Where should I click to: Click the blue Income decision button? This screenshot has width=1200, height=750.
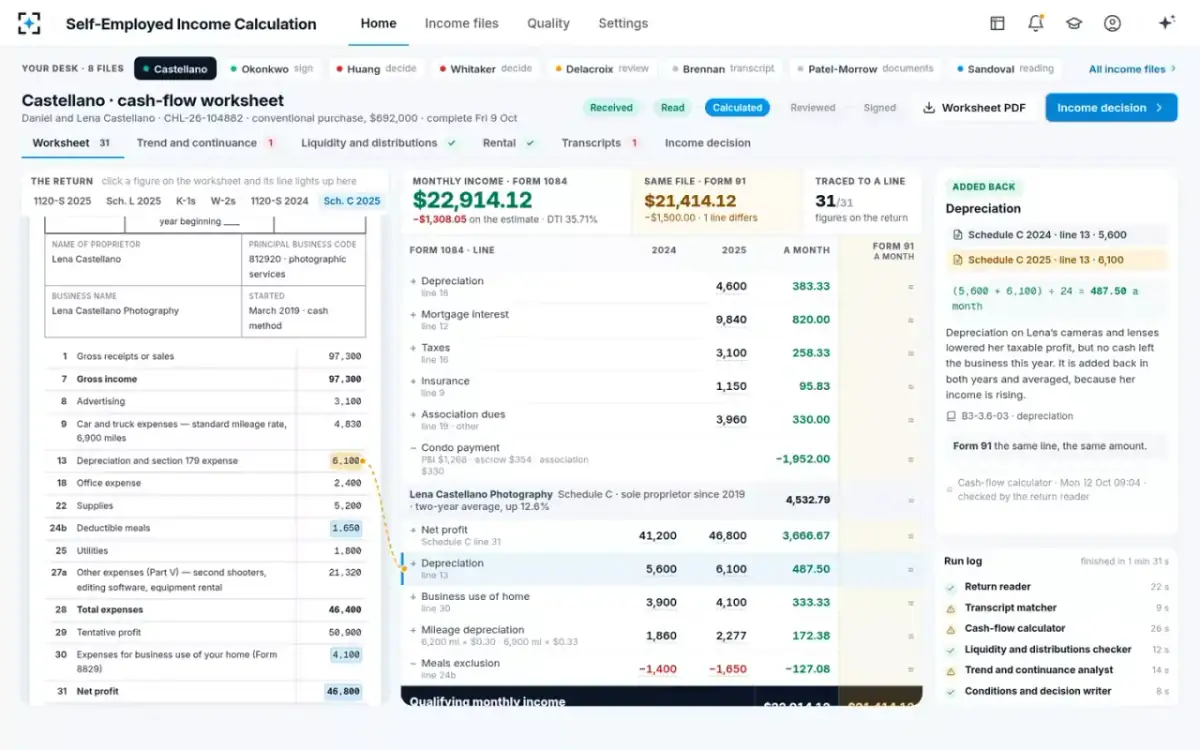1111,108
